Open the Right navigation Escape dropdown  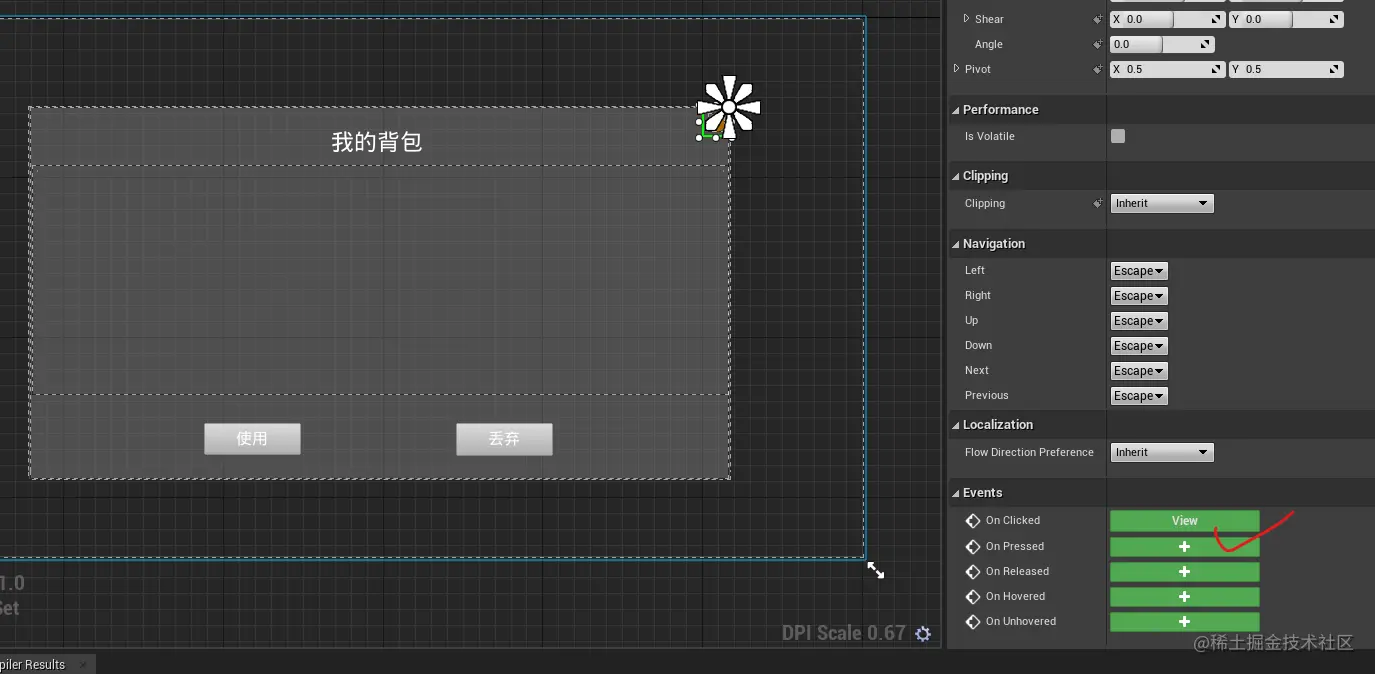[x=1139, y=296]
